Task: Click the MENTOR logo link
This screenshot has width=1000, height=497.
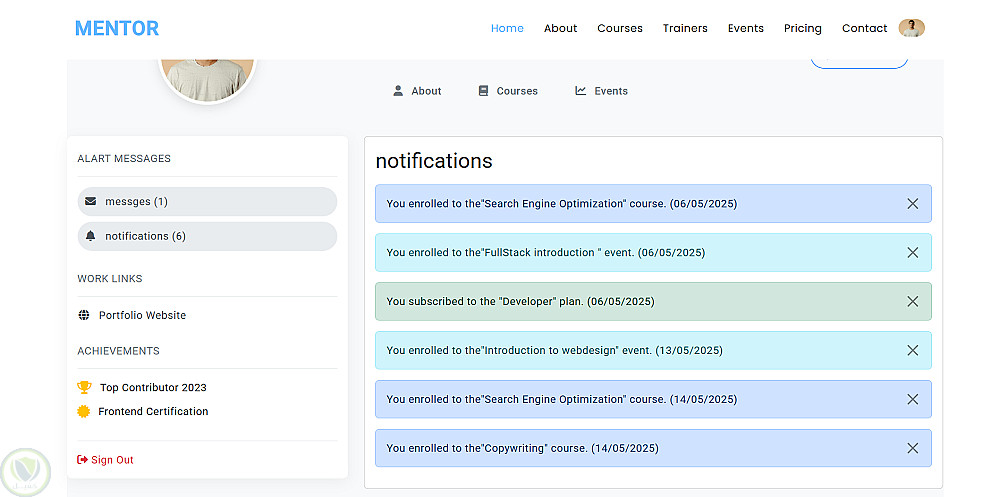Action: tap(117, 28)
